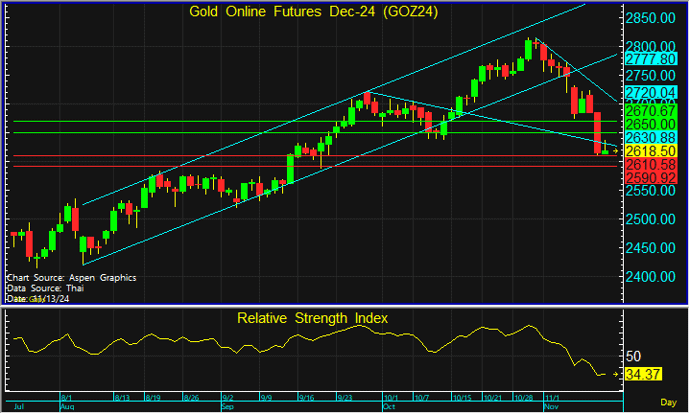The height and width of the screenshot is (414, 690).
Task: Select the red 2590.92 support price tag
Action: (651, 177)
